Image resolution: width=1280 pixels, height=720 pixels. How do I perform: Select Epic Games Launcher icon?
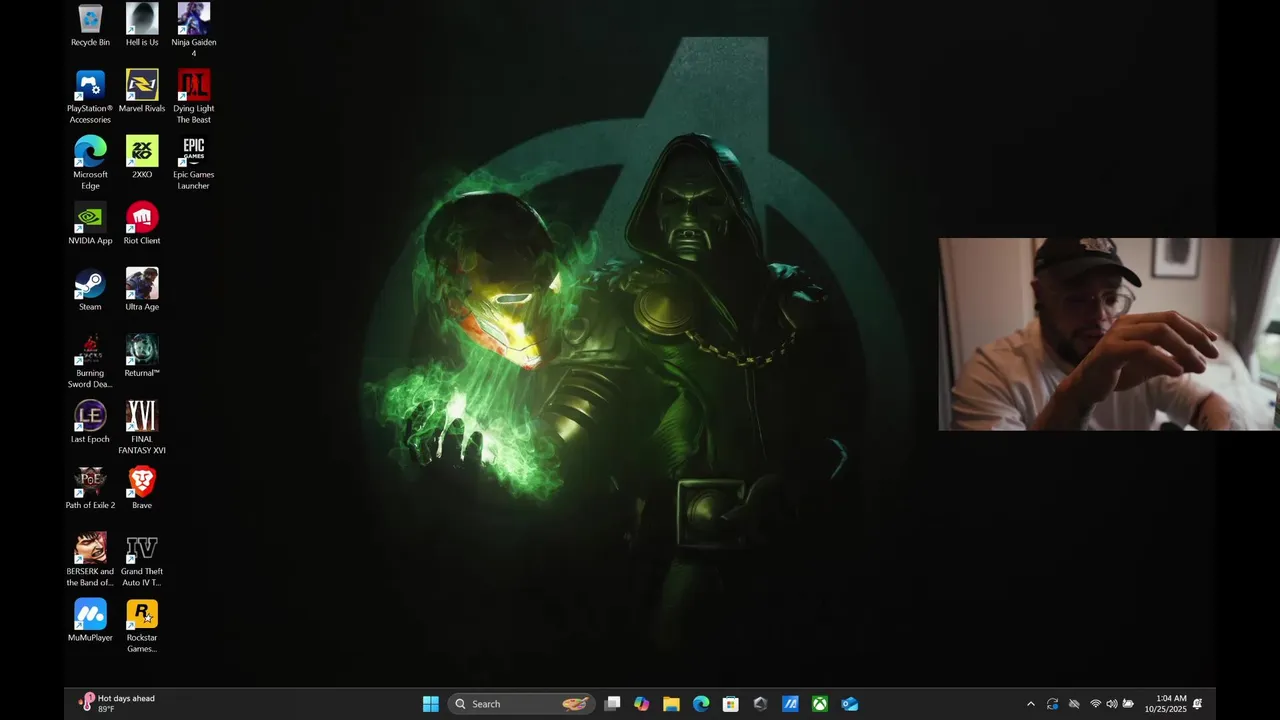point(194,162)
